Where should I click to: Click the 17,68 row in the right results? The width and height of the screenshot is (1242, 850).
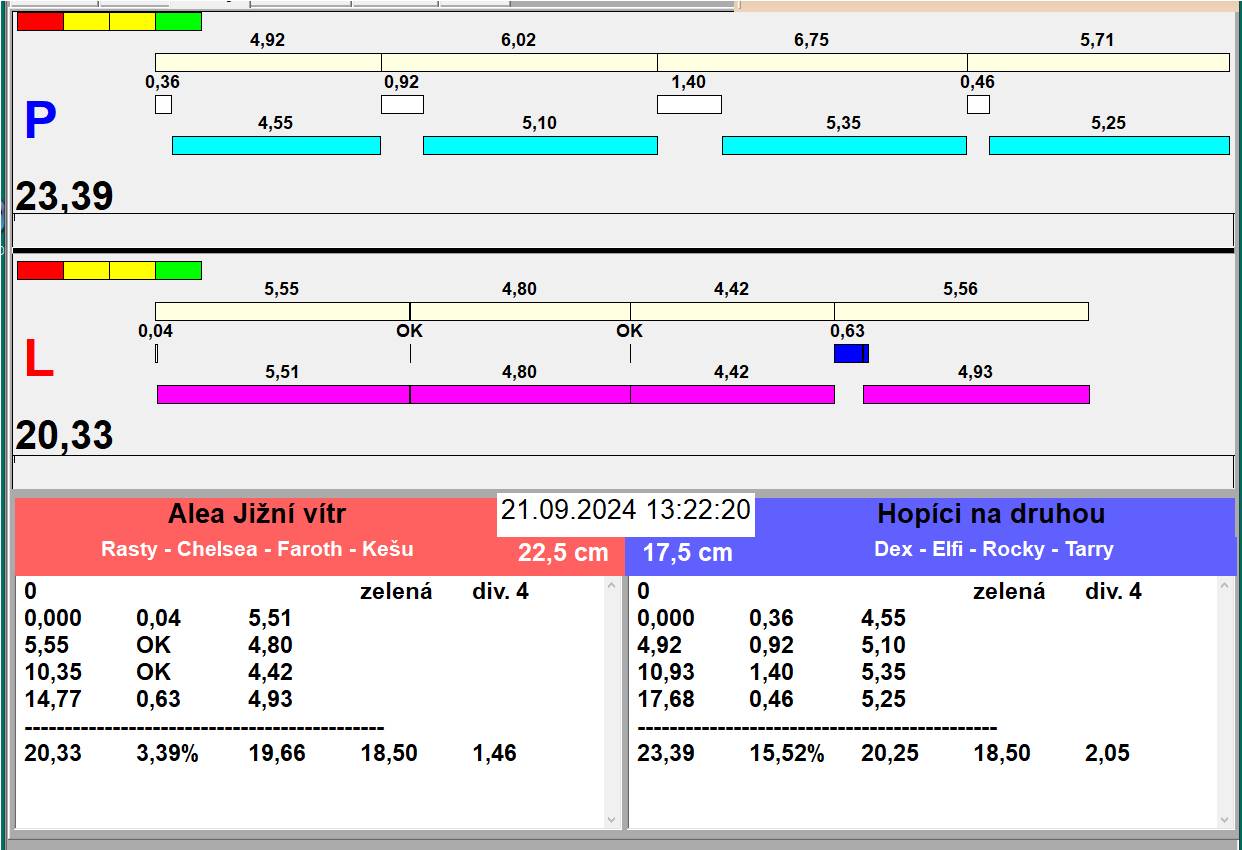772,699
